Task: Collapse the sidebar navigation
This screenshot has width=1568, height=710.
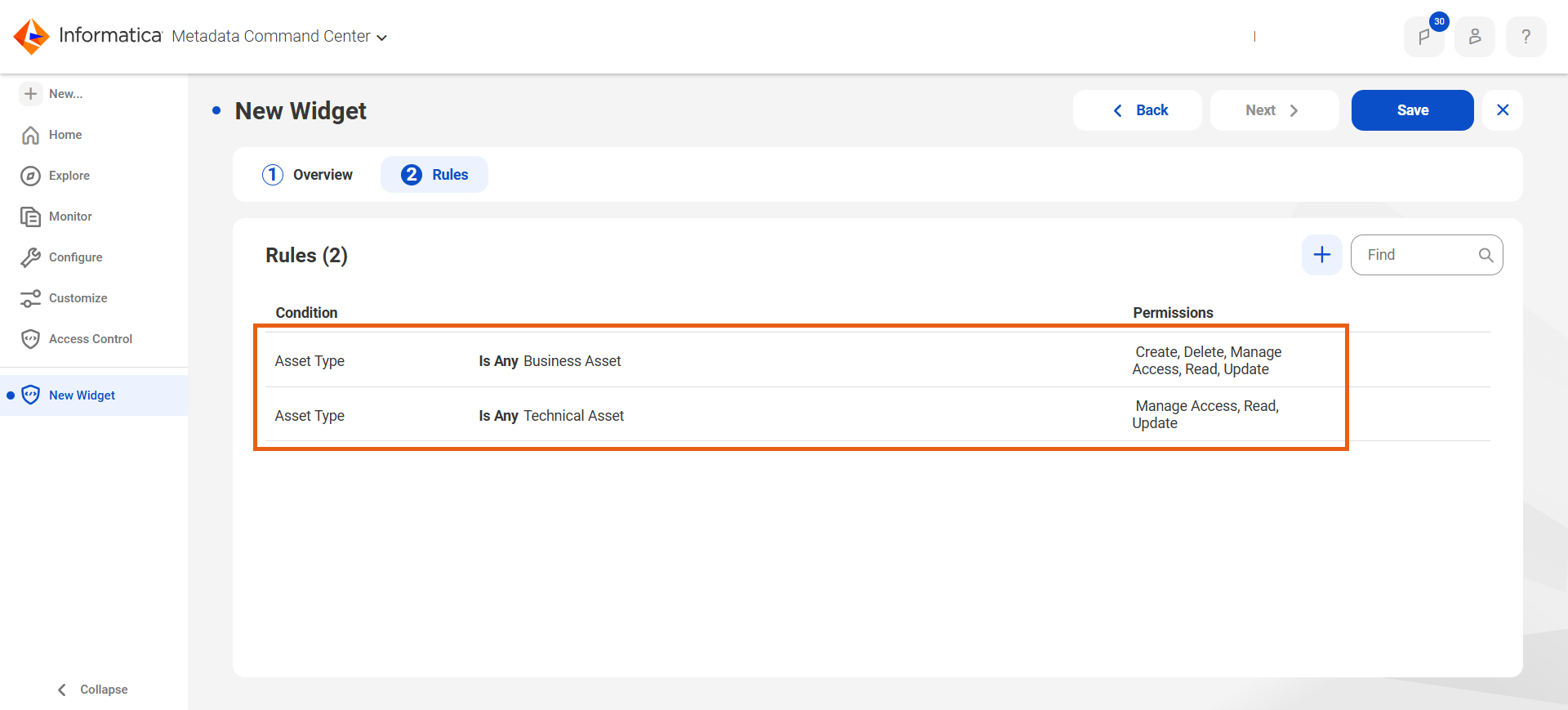Action: pos(92,690)
